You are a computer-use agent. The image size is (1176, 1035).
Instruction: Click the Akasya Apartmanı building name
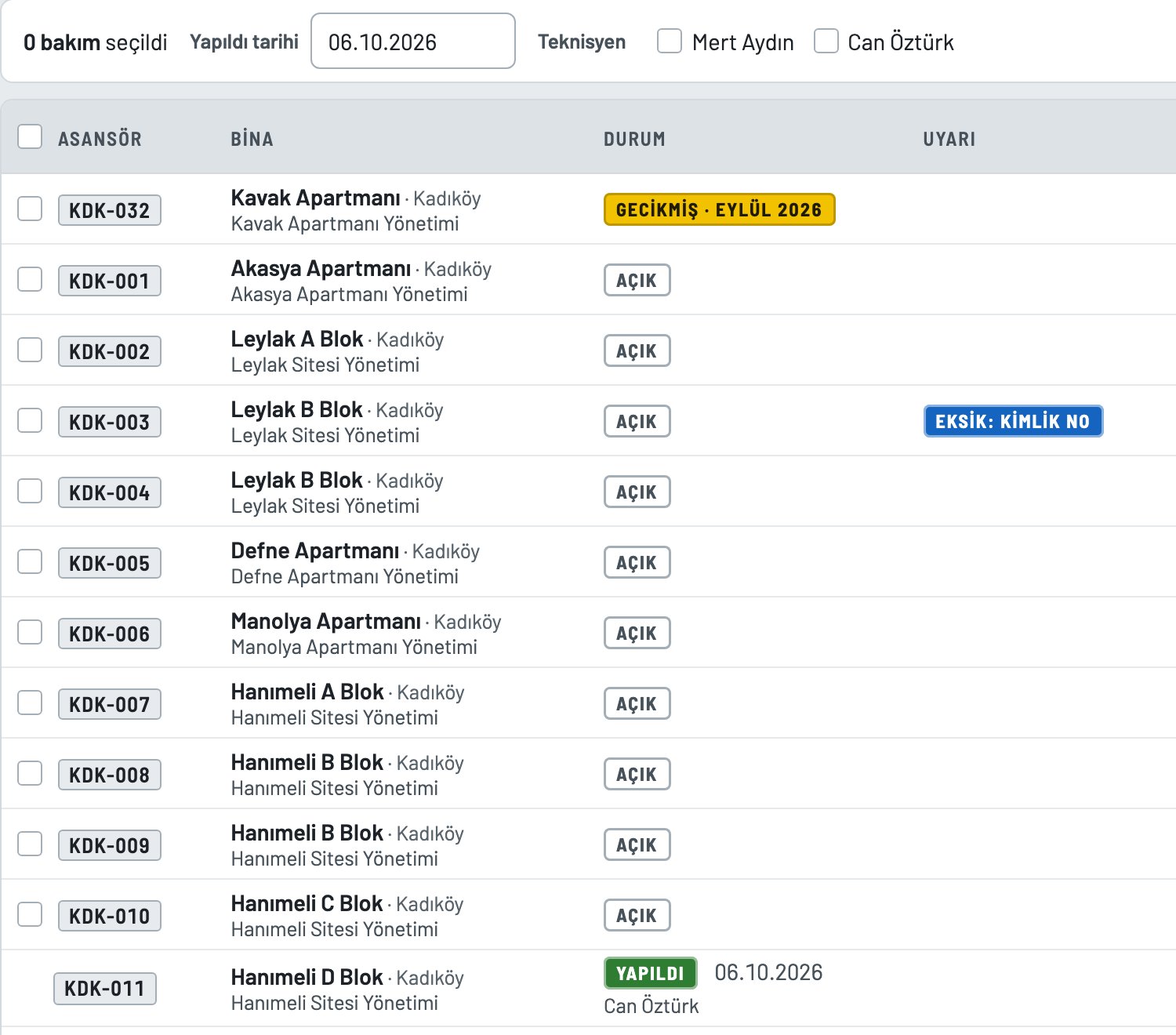click(321, 268)
